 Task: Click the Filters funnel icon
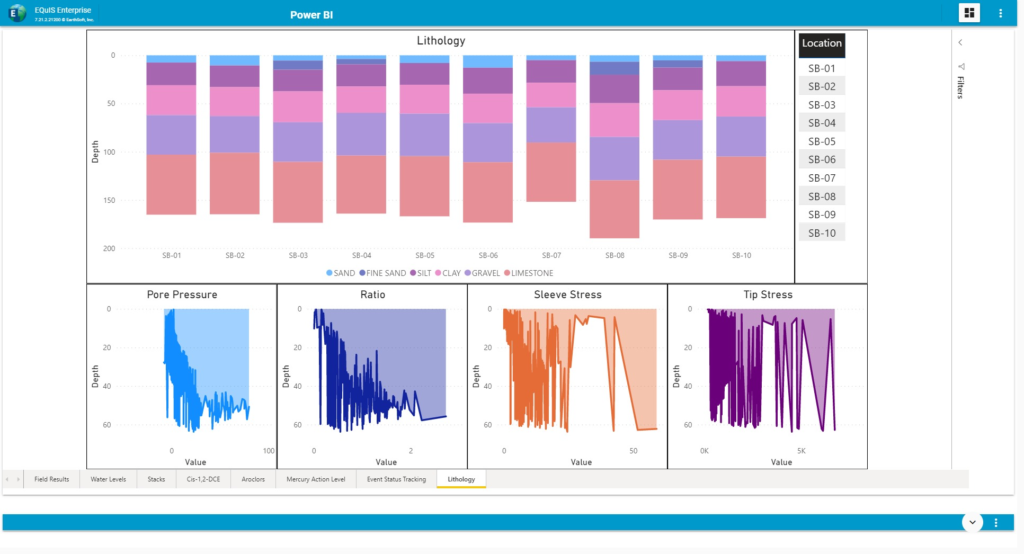pos(961,67)
